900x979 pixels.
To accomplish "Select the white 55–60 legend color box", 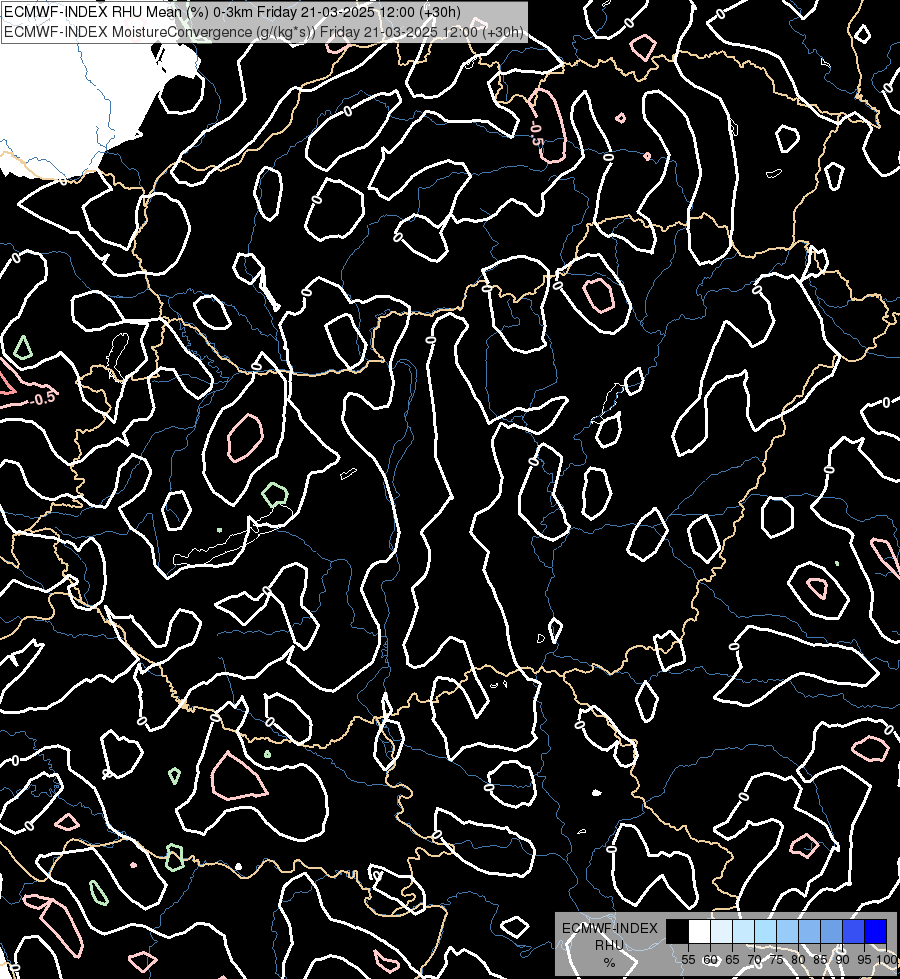I will [x=699, y=931].
